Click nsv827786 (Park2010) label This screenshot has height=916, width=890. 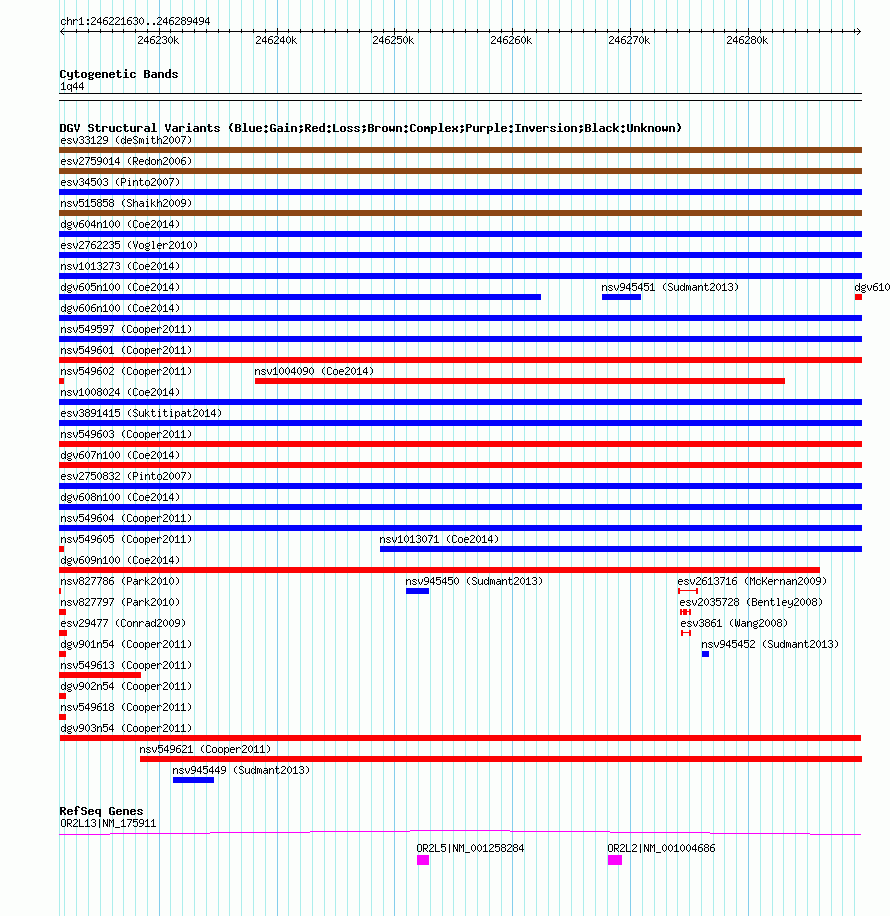(x=120, y=582)
